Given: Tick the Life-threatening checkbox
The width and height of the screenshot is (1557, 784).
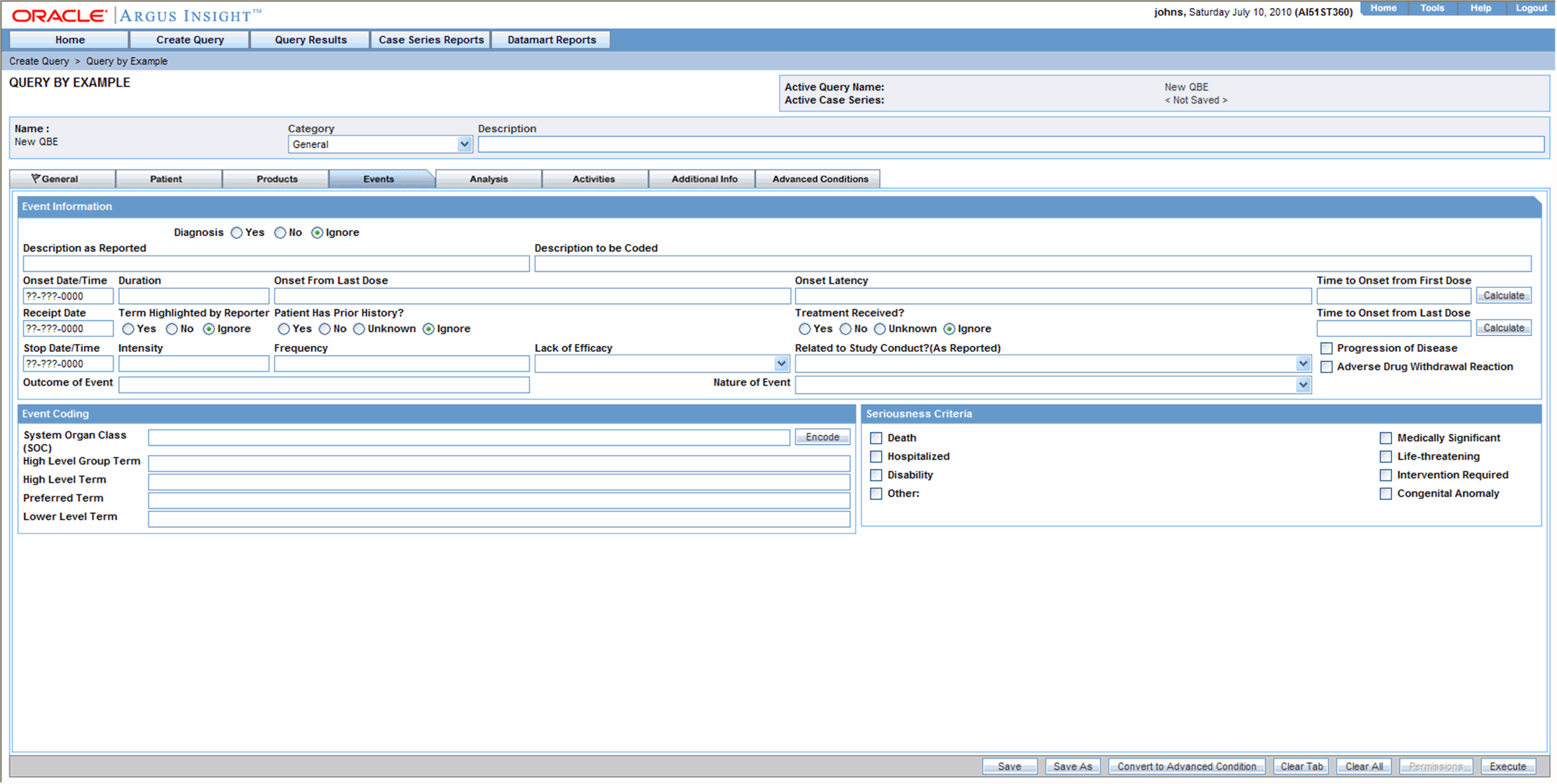Looking at the screenshot, I should 1386,457.
